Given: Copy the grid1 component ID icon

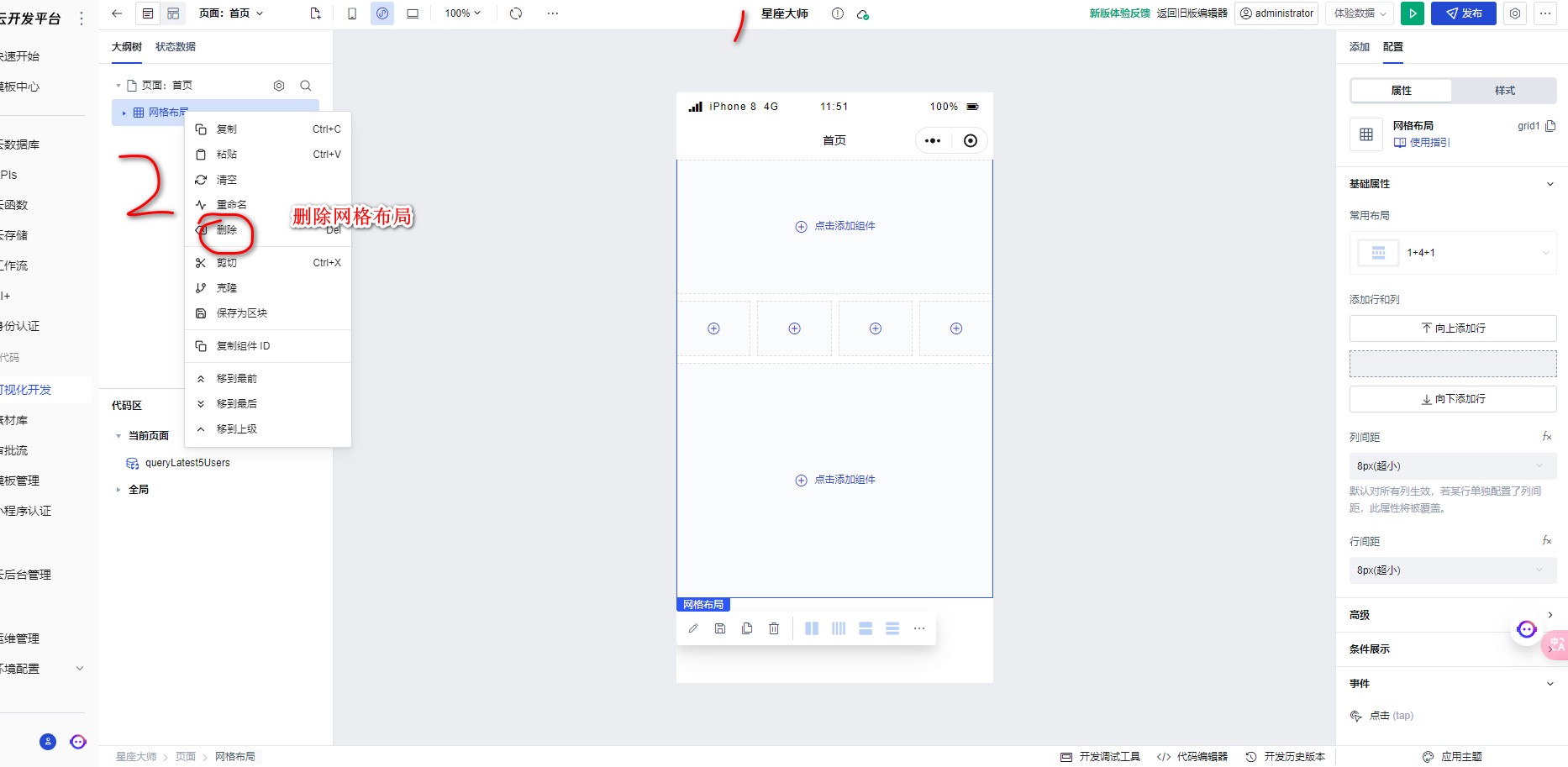Looking at the screenshot, I should [x=1551, y=126].
